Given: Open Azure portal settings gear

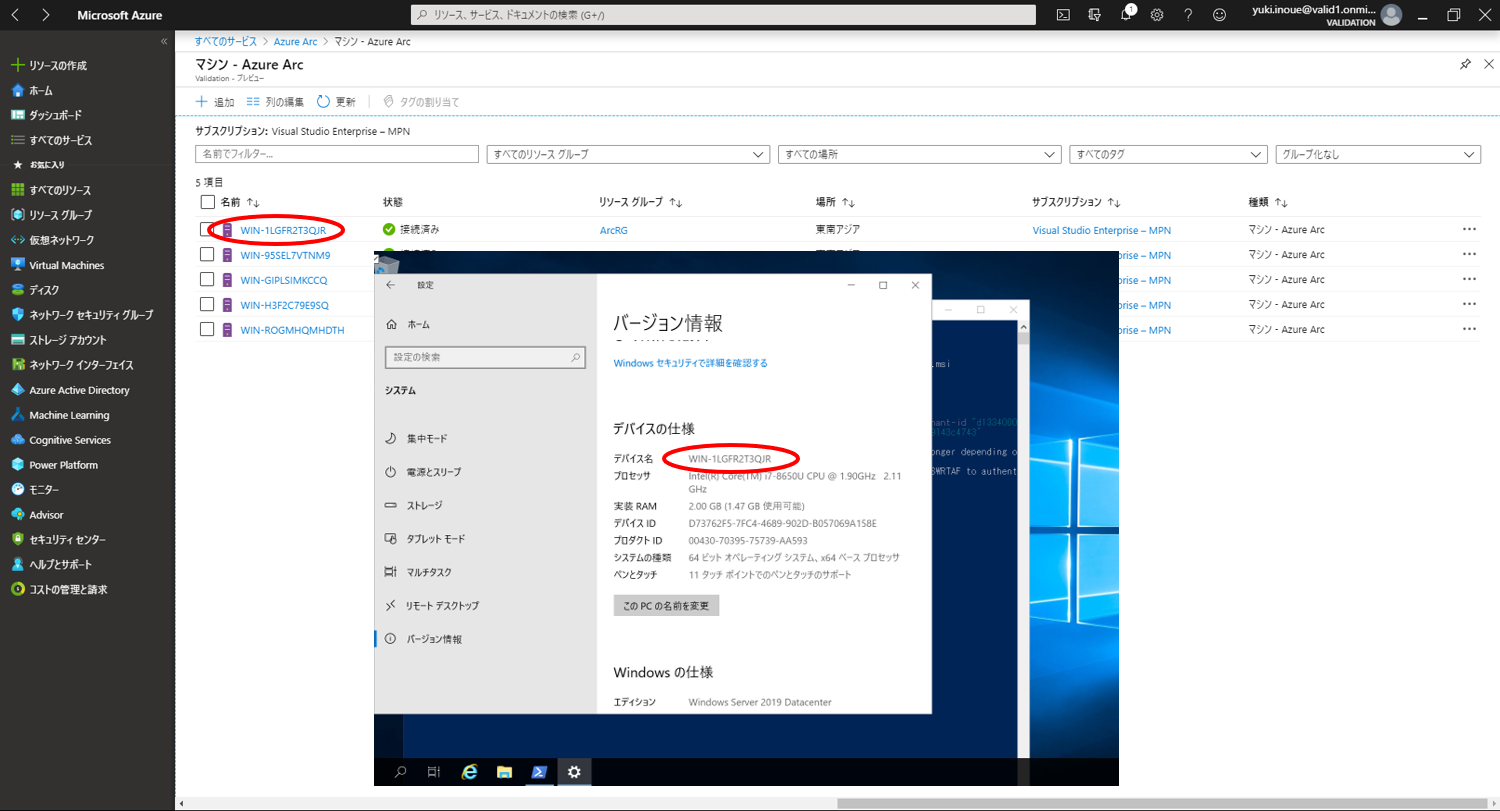Looking at the screenshot, I should (1157, 15).
